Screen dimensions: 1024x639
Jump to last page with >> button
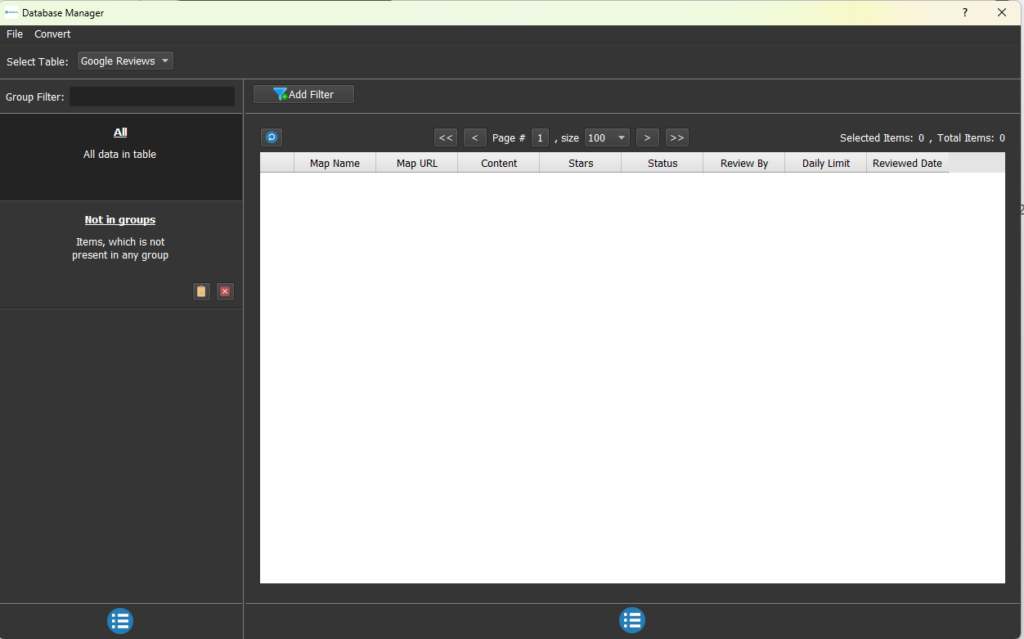[x=677, y=138]
